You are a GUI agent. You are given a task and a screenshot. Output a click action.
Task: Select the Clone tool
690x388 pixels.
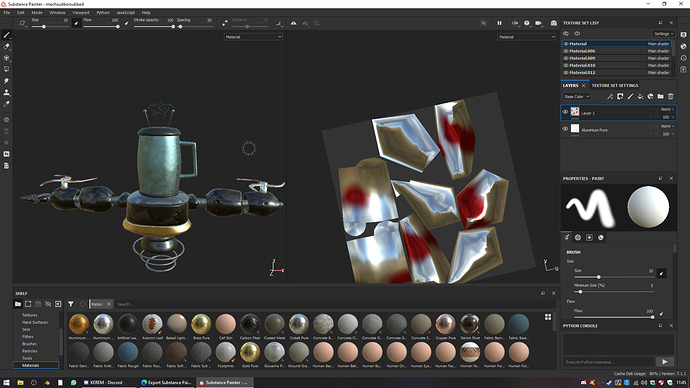(x=7, y=92)
